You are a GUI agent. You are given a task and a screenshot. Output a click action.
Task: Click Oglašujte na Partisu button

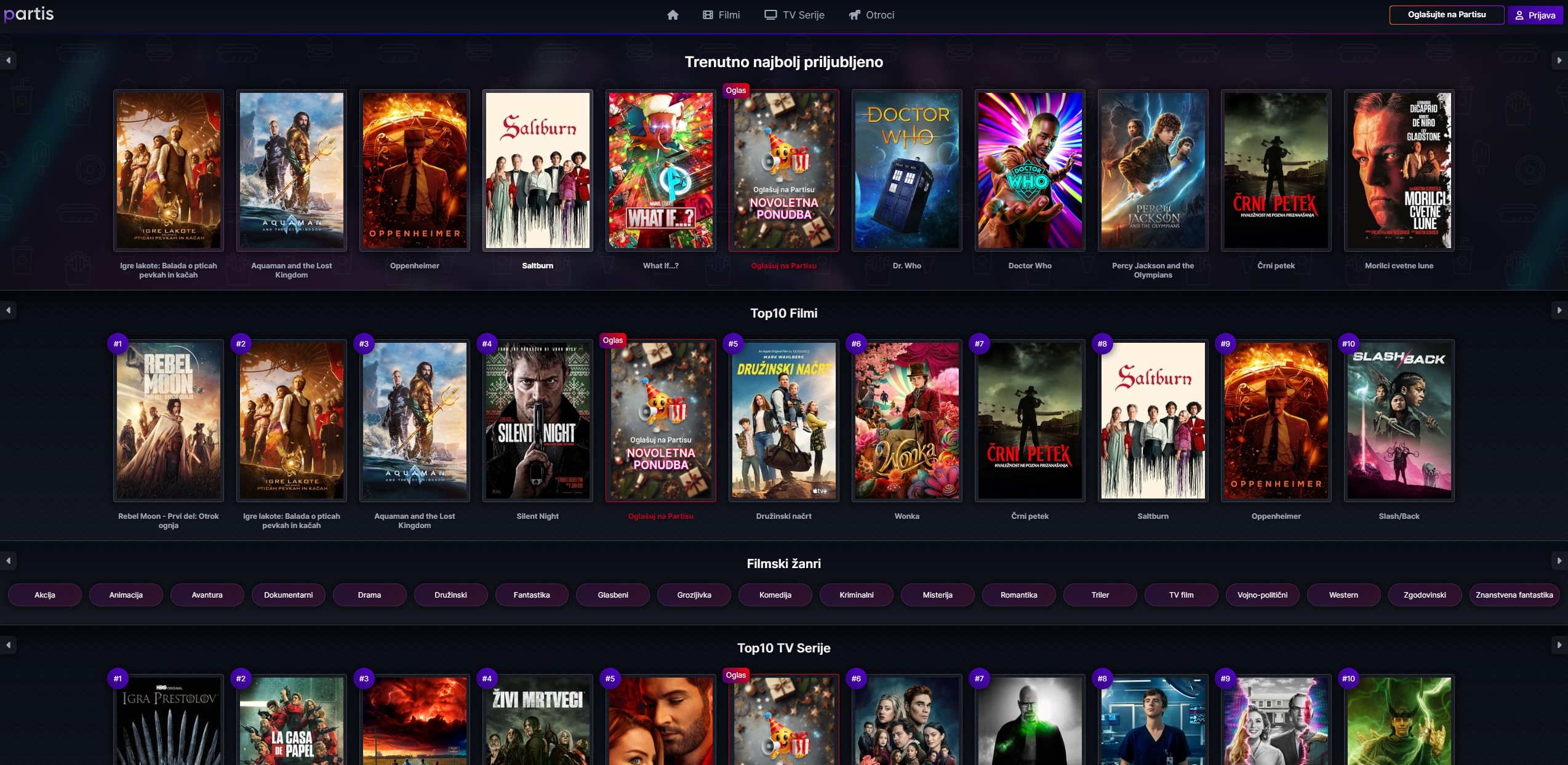click(1446, 15)
